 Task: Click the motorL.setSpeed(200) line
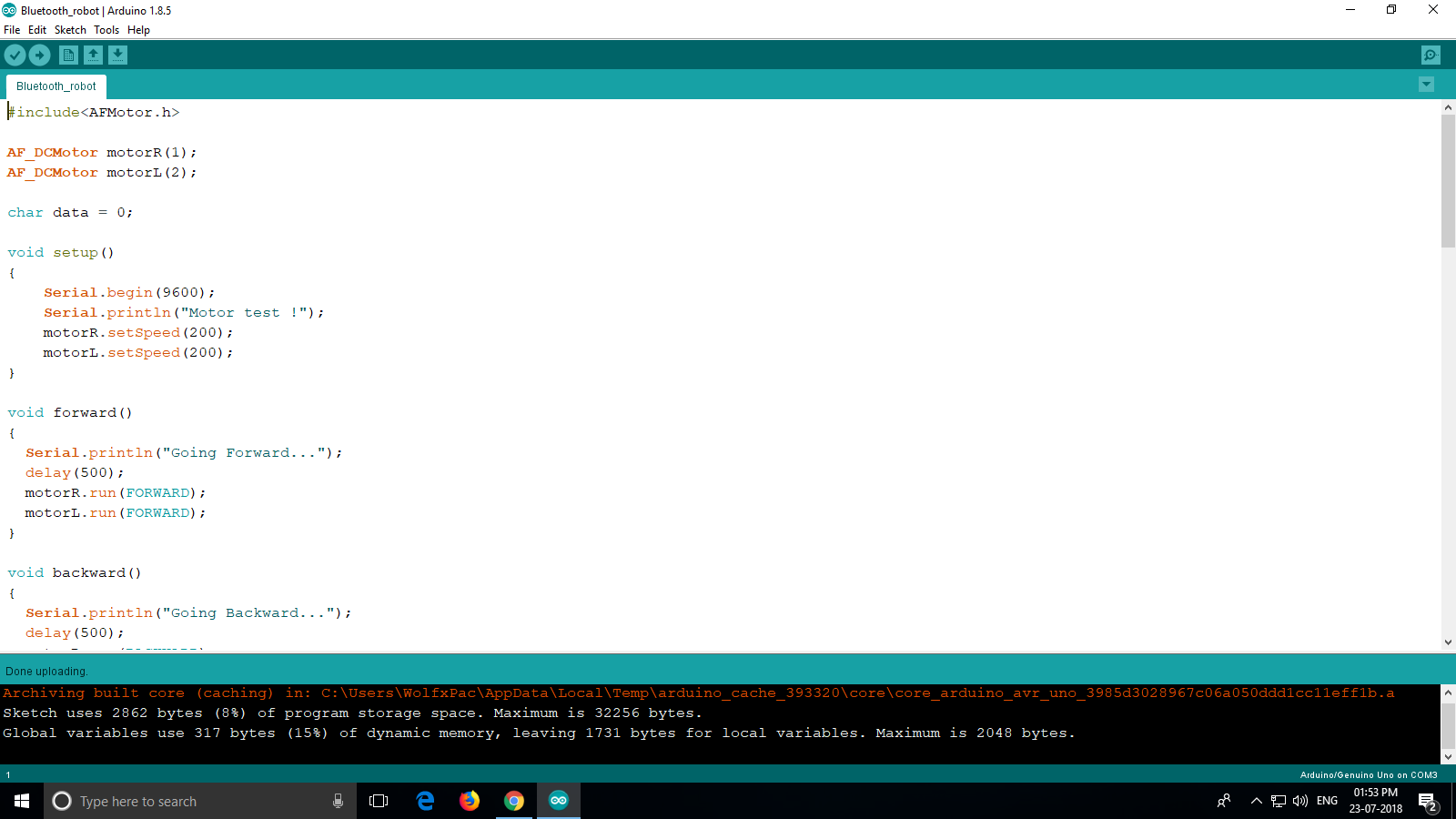pyautogui.click(x=138, y=352)
